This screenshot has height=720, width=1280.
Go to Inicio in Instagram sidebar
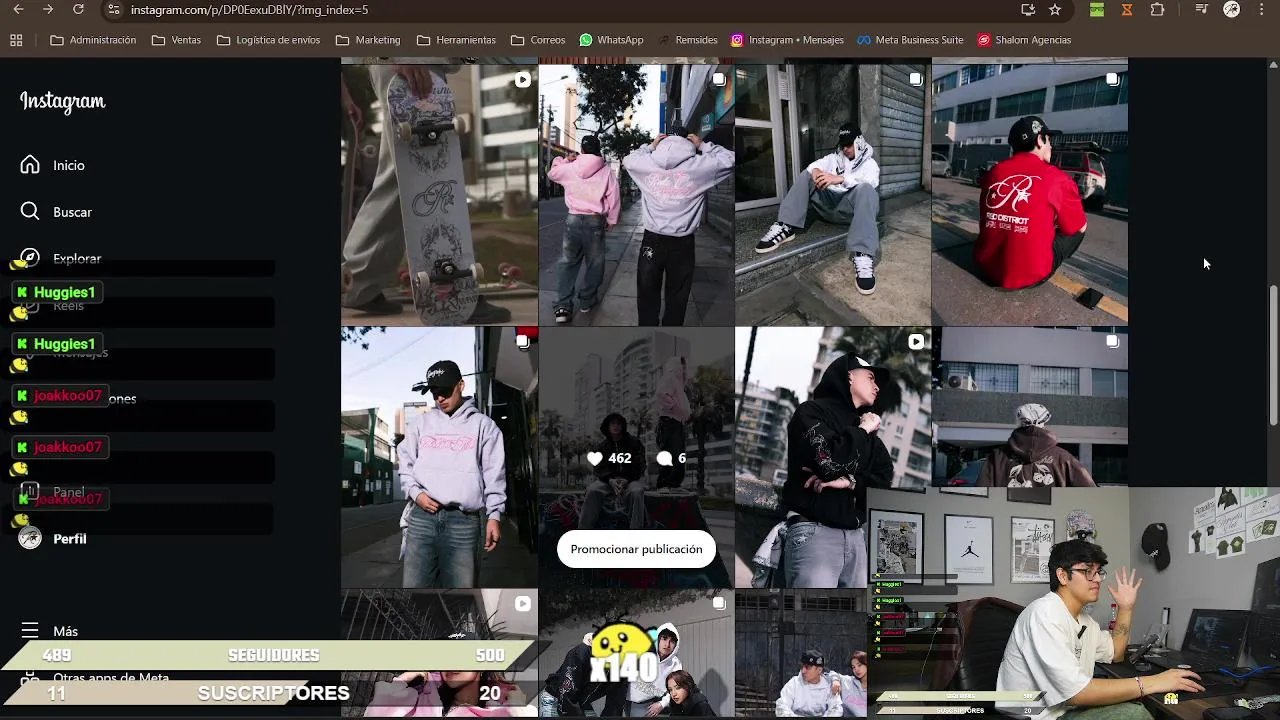click(69, 165)
